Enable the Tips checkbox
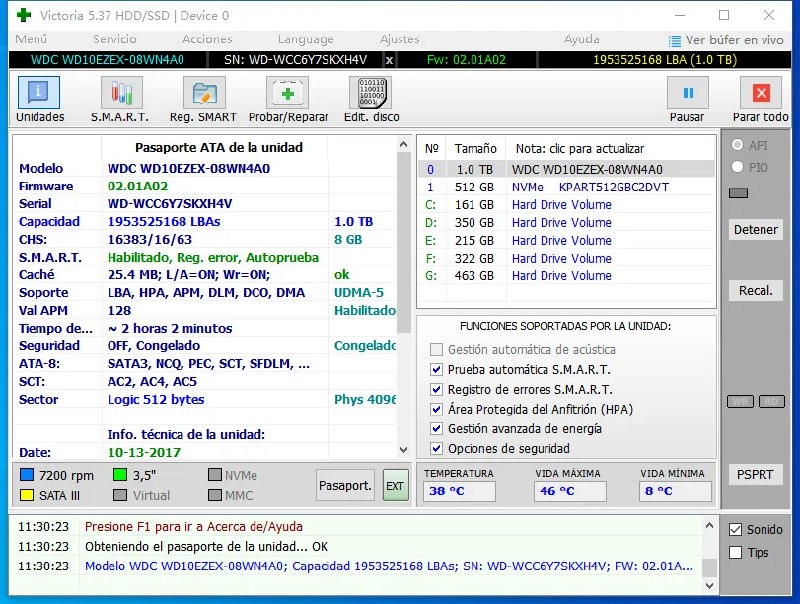Image resolution: width=800 pixels, height=604 pixels. pos(735,552)
